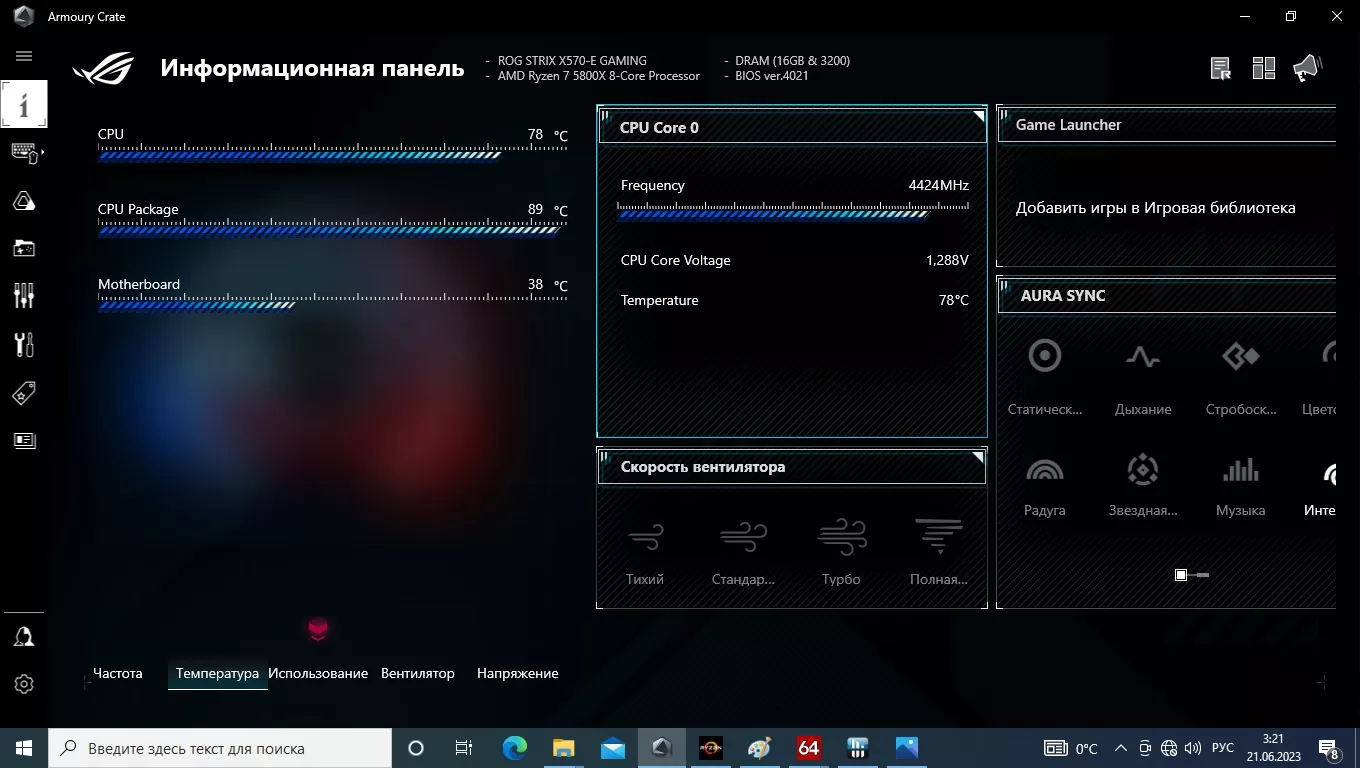The image size is (1360, 768).
Task: Click the Motherboard label
Action: pos(139,284)
